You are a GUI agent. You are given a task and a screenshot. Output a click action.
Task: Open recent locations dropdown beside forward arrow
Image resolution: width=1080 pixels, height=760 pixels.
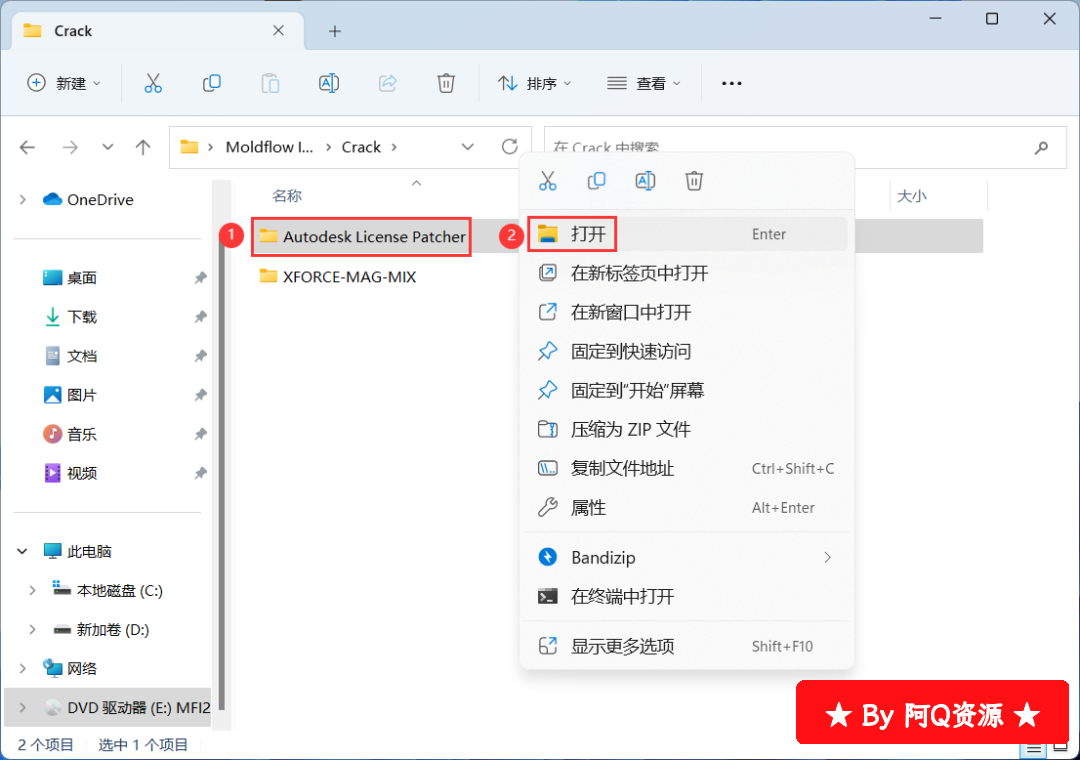(x=107, y=147)
